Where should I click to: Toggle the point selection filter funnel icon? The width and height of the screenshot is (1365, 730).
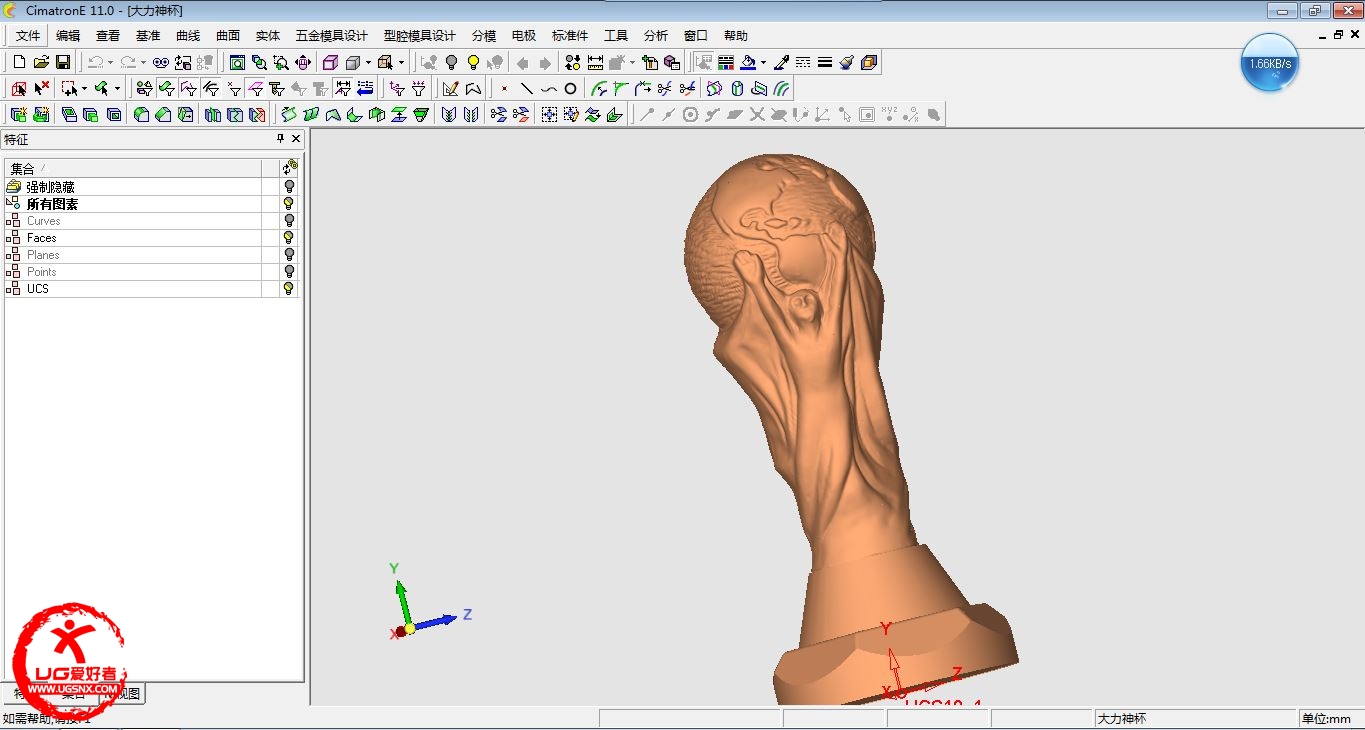(x=234, y=88)
